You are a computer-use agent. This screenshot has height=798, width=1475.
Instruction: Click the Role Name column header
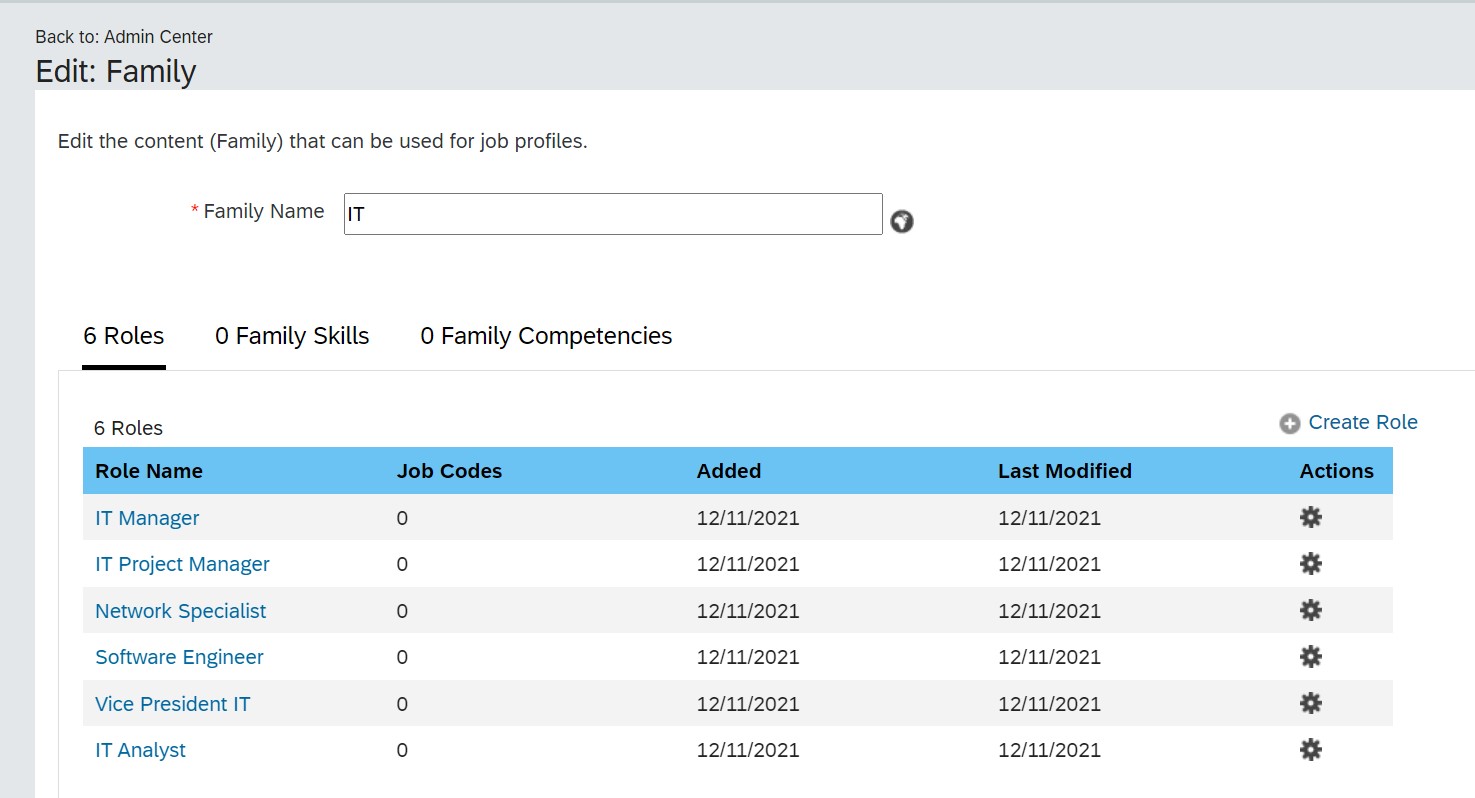coord(149,471)
